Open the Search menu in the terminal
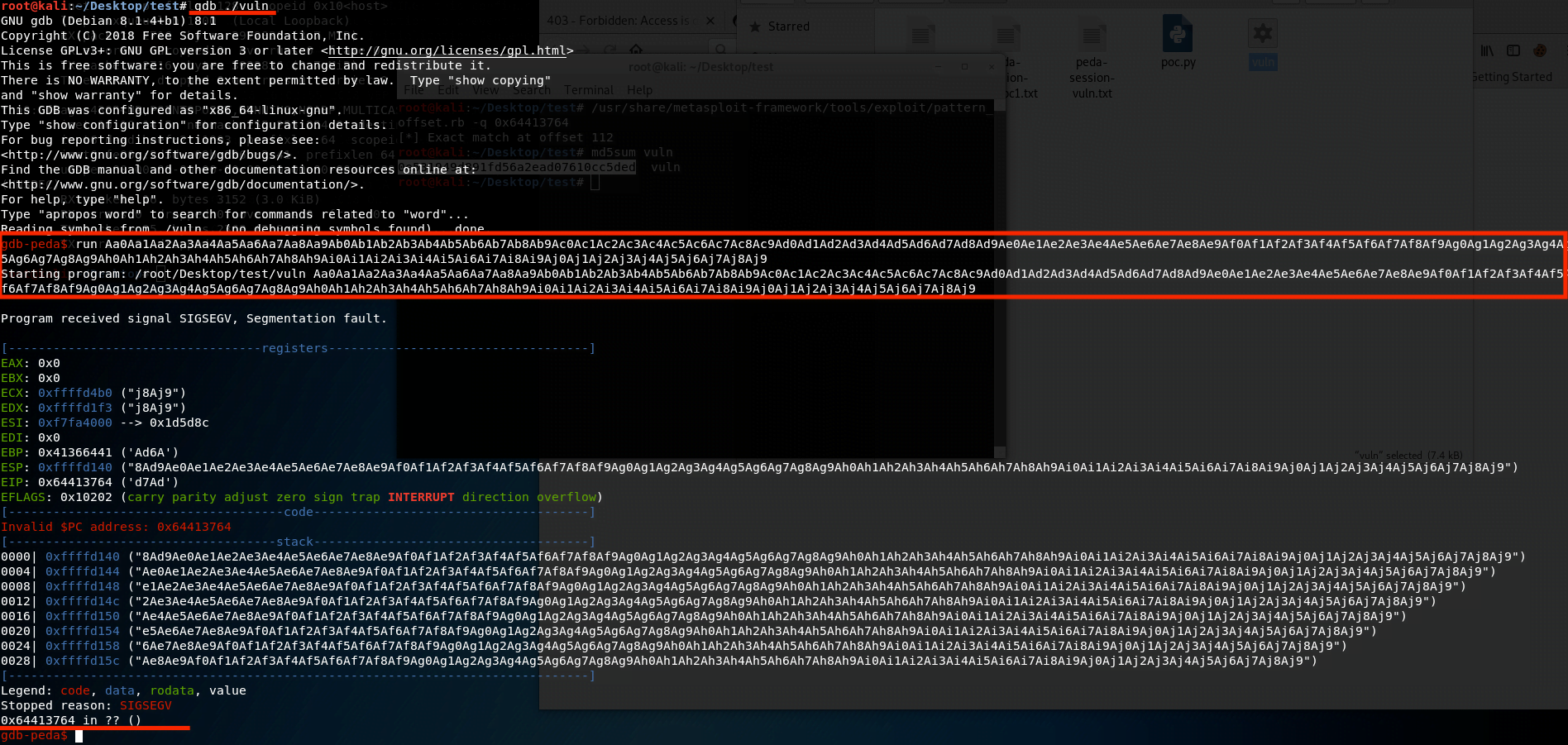 coord(532,90)
